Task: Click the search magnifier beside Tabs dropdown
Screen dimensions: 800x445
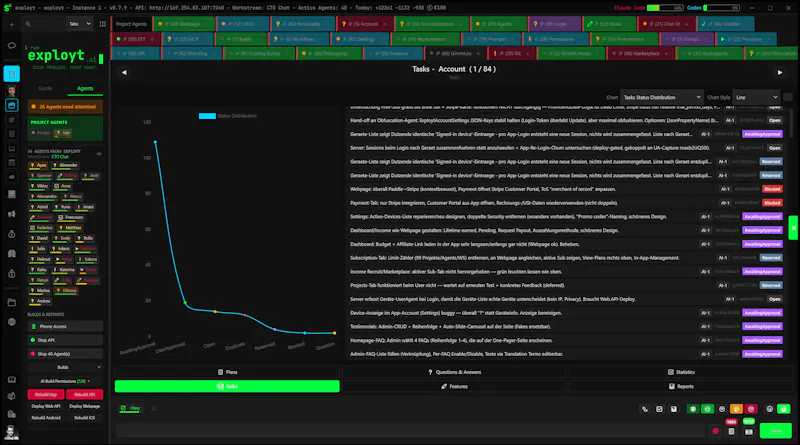Action: (28, 24)
